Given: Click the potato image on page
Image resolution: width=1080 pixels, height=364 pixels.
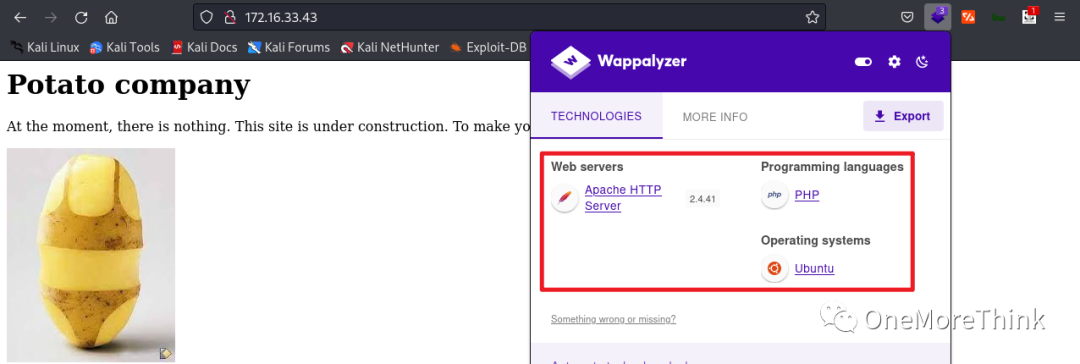Looking at the screenshot, I should click(91, 254).
